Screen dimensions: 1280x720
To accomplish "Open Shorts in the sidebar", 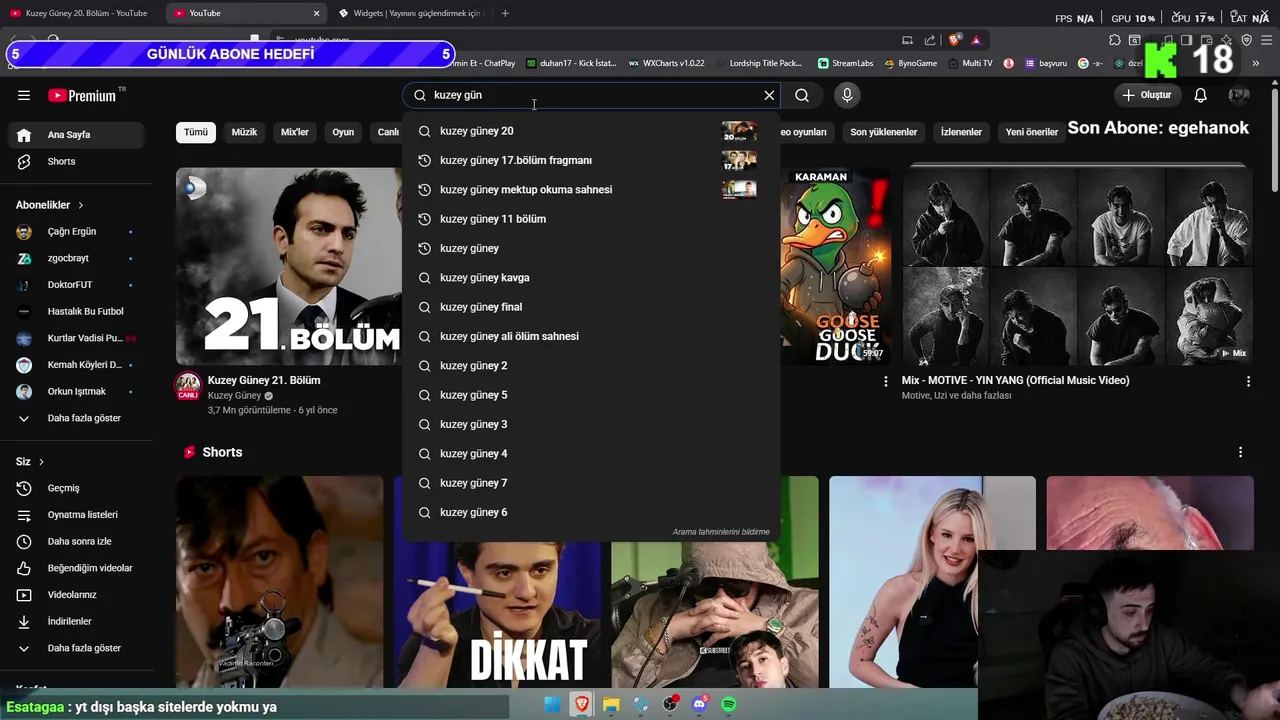I will (75, 161).
